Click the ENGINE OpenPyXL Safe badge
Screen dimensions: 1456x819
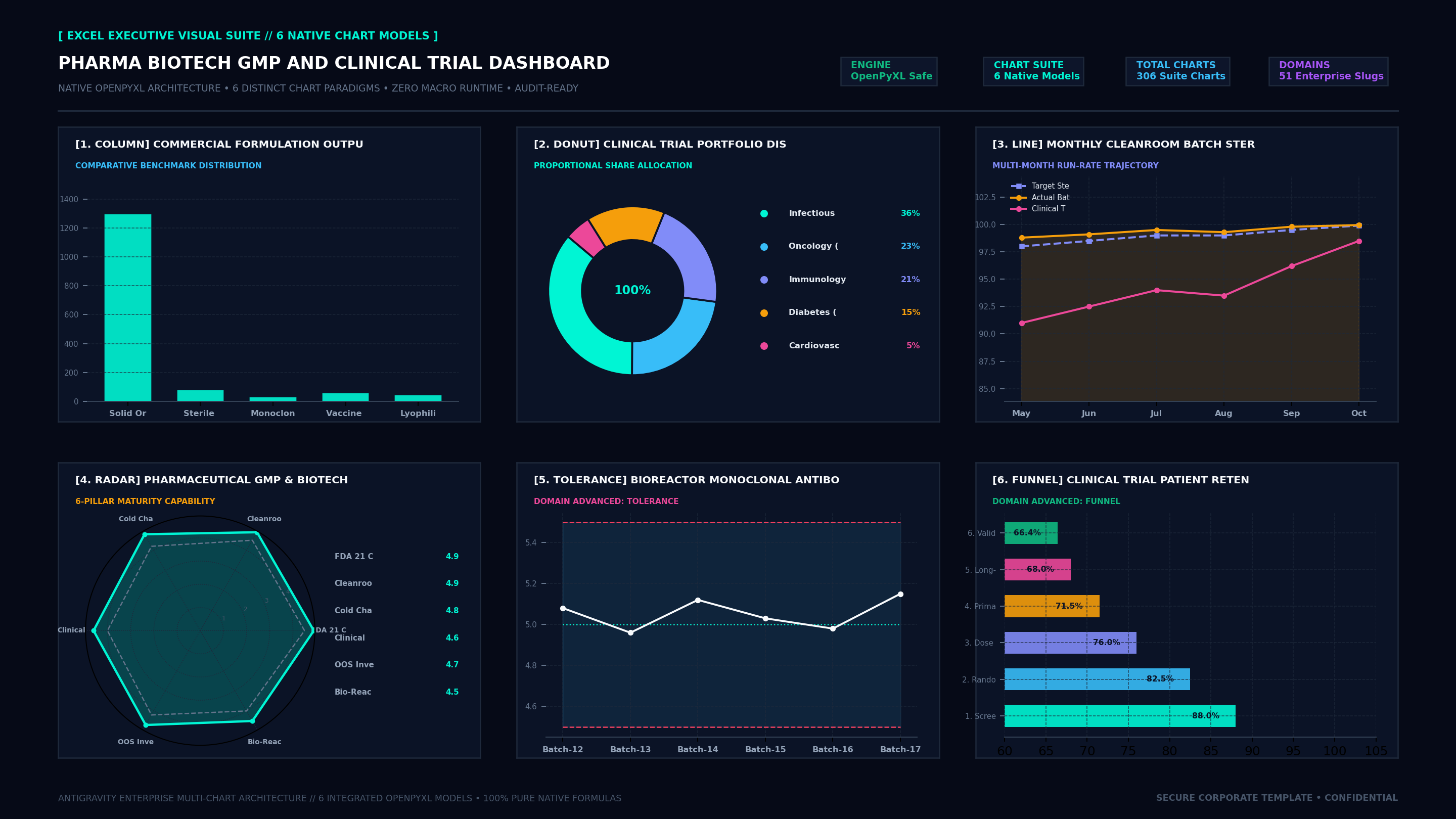[889, 71]
